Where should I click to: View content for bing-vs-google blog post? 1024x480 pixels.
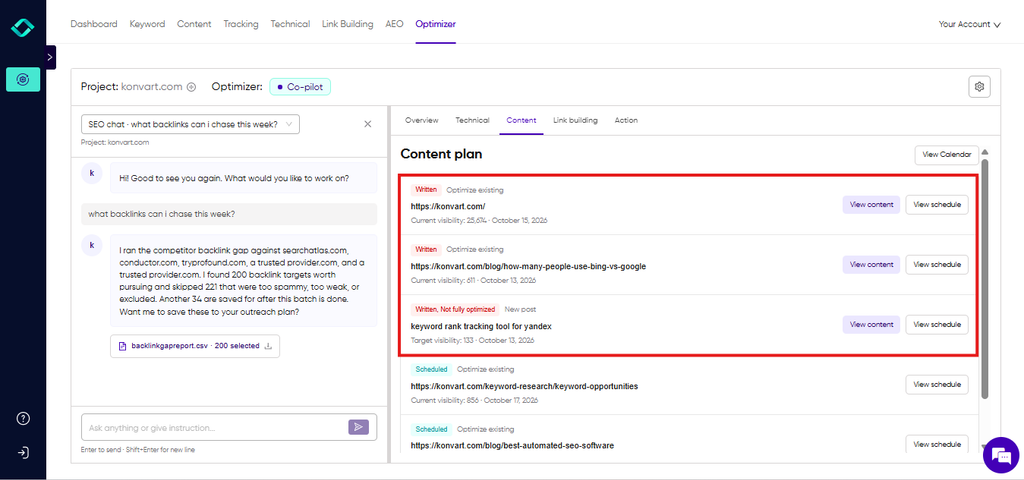pyautogui.click(x=871, y=264)
